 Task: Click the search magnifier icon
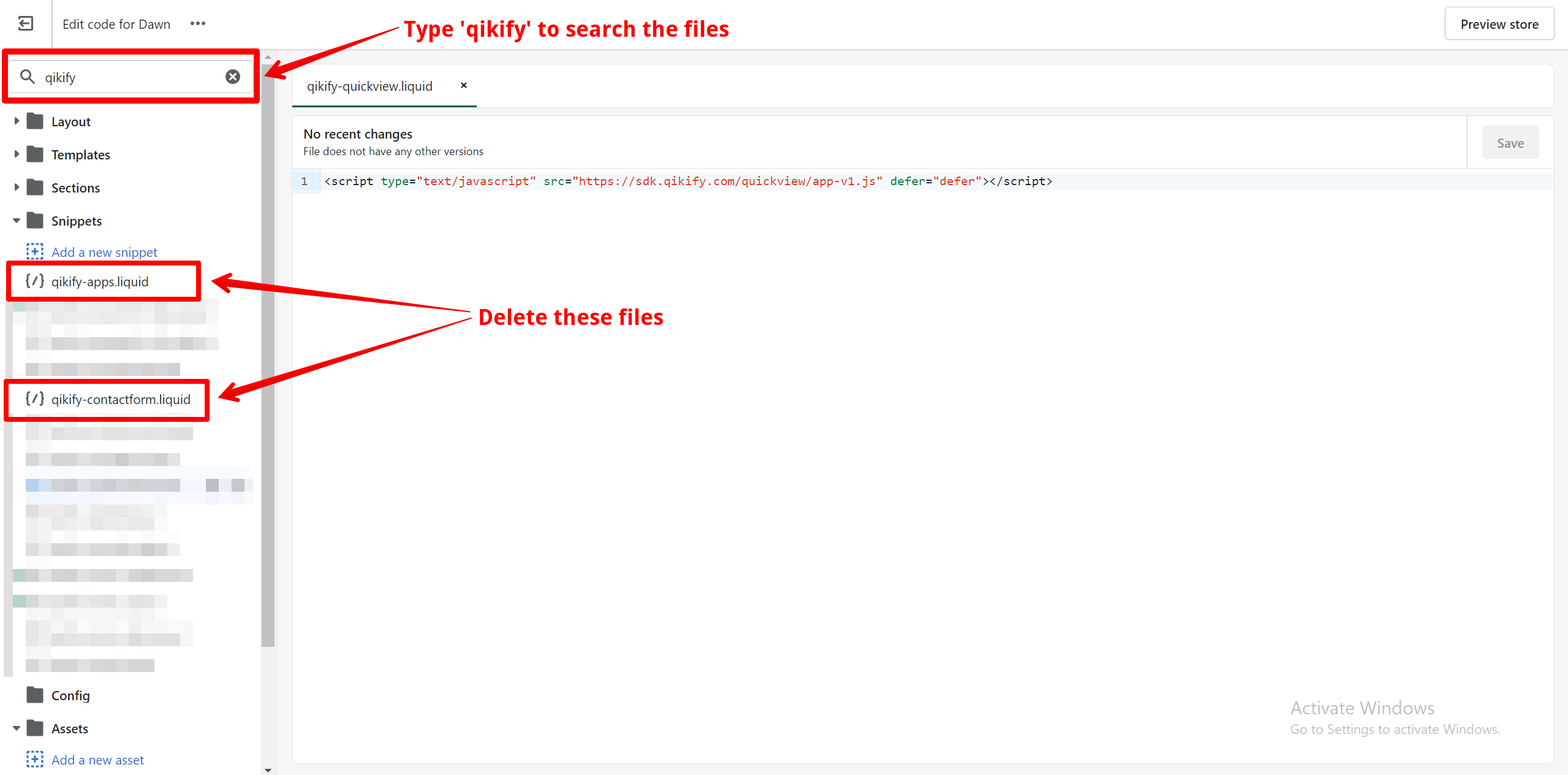28,77
